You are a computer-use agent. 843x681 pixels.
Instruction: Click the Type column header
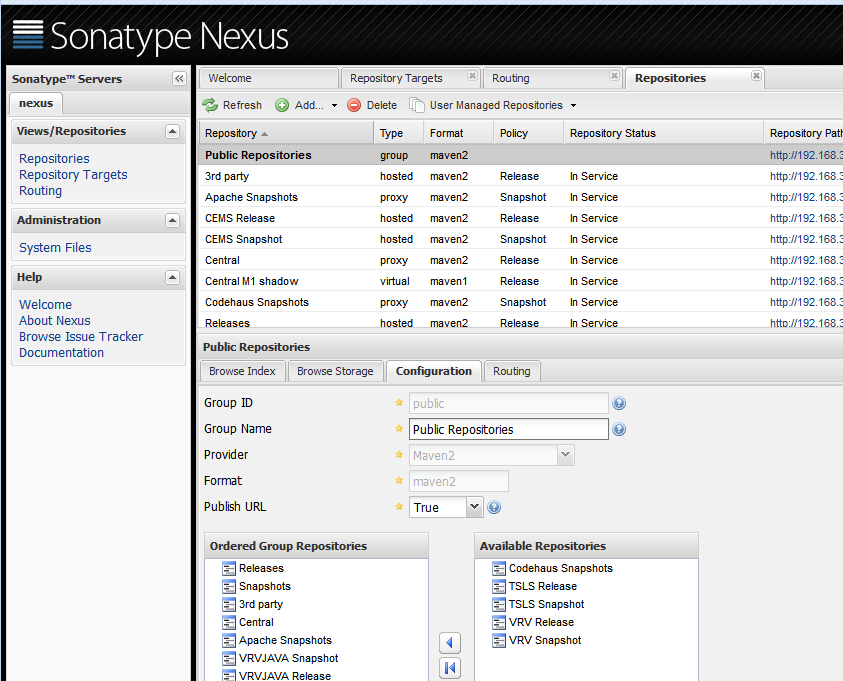pos(399,133)
